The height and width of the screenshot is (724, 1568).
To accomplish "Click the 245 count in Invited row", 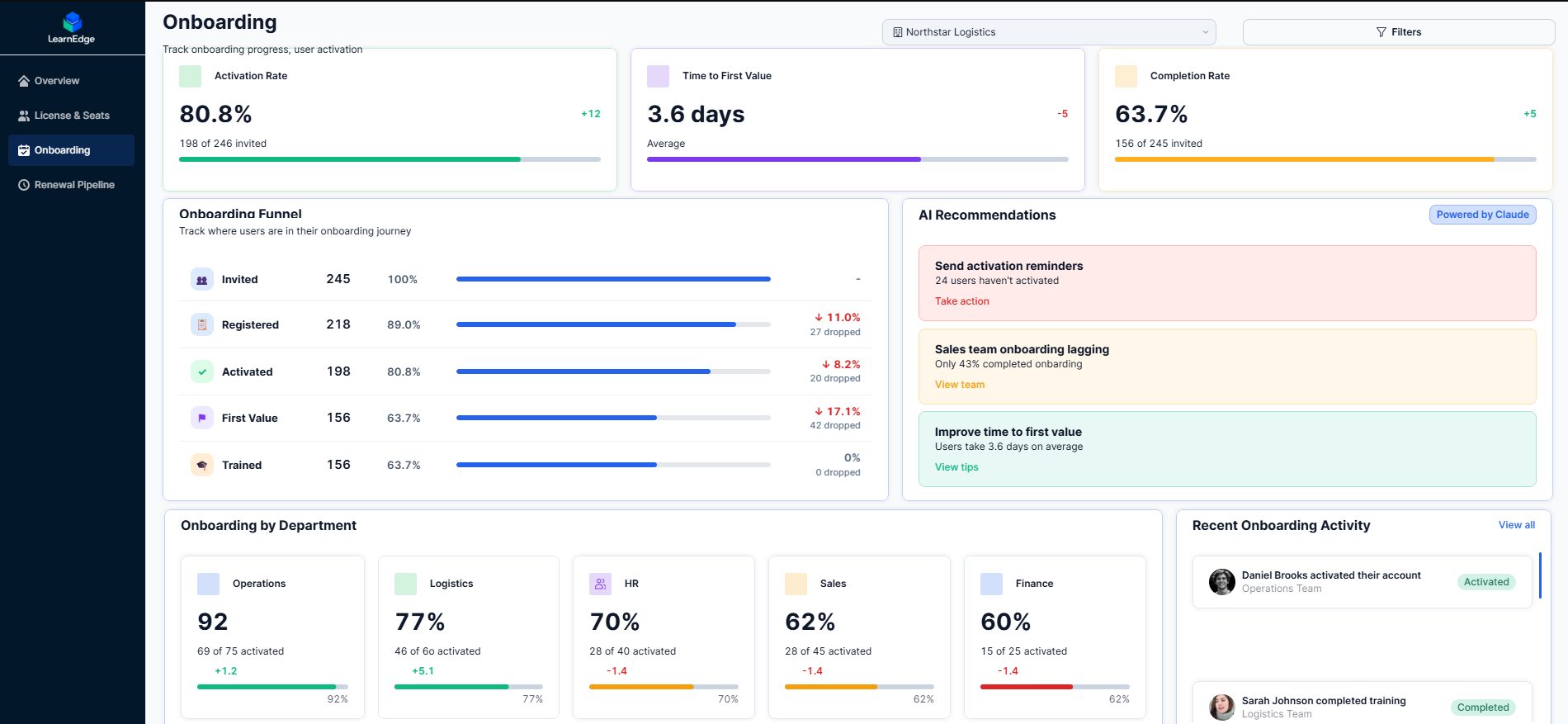I will coord(338,279).
